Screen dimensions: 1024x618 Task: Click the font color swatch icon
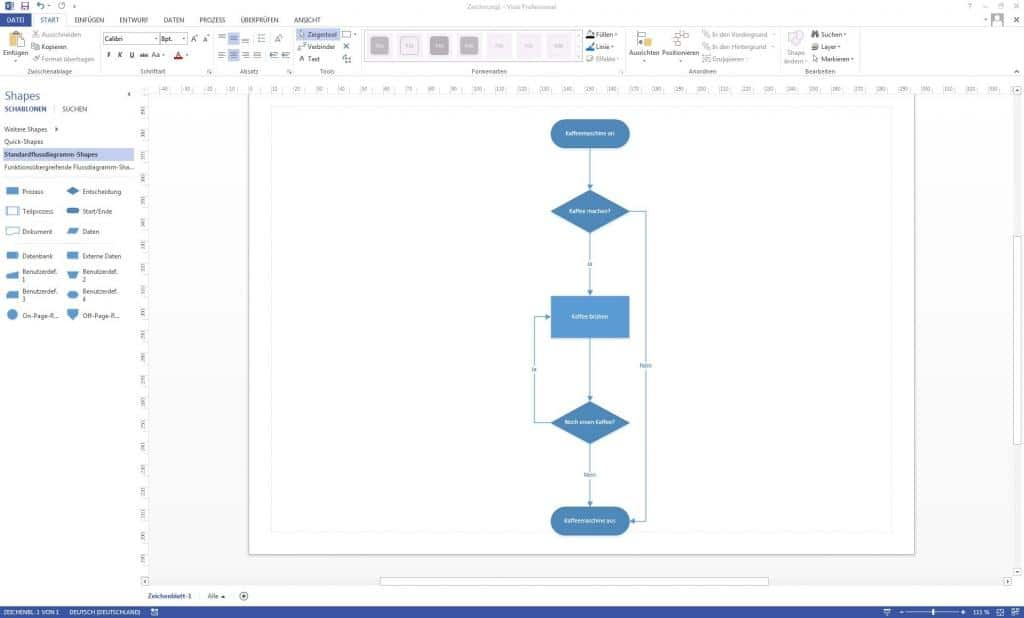177,55
